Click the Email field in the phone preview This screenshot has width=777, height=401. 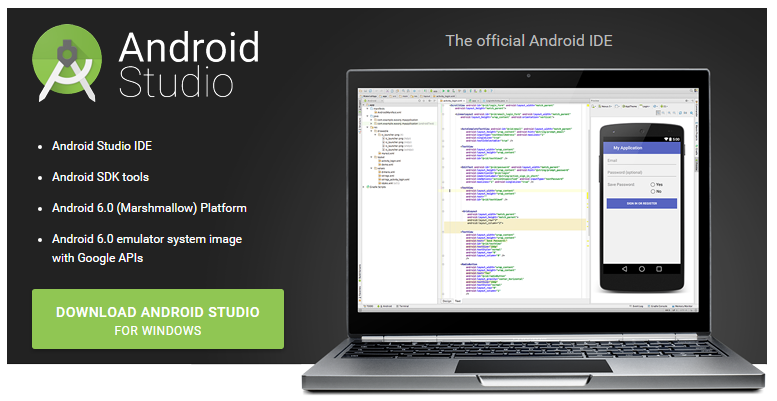642,161
